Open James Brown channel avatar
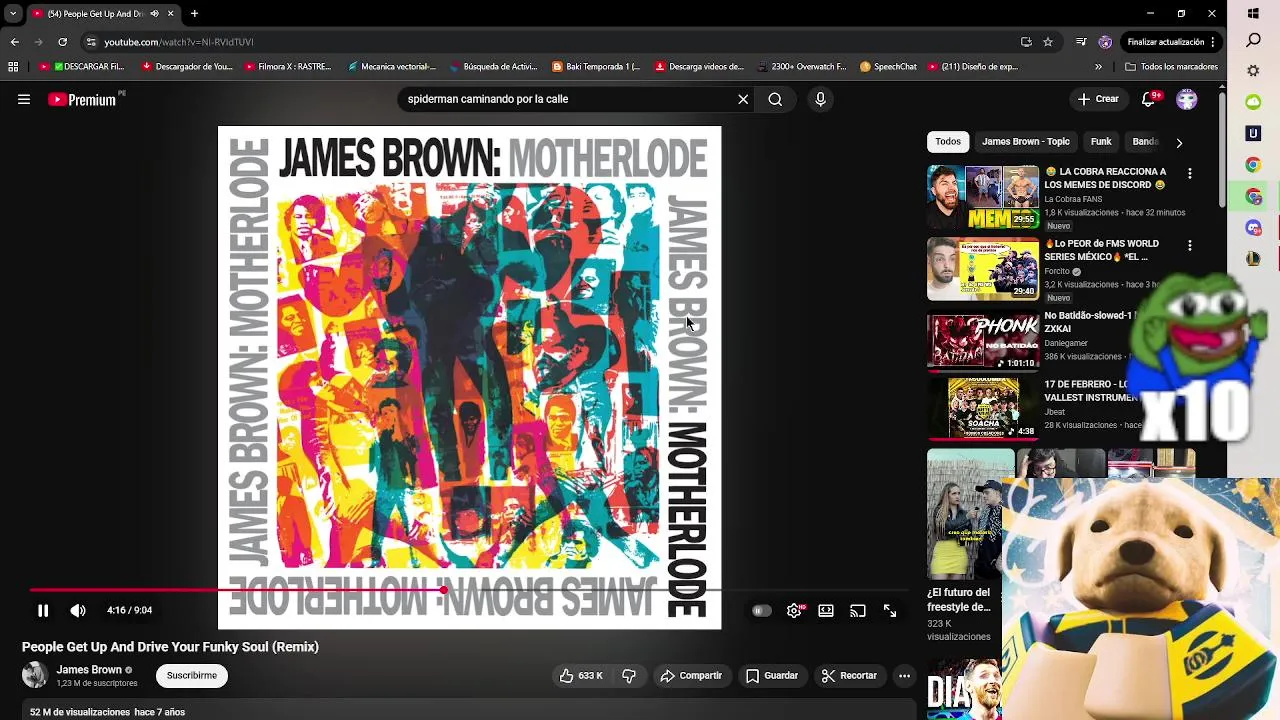This screenshot has width=1280, height=720. coord(35,675)
